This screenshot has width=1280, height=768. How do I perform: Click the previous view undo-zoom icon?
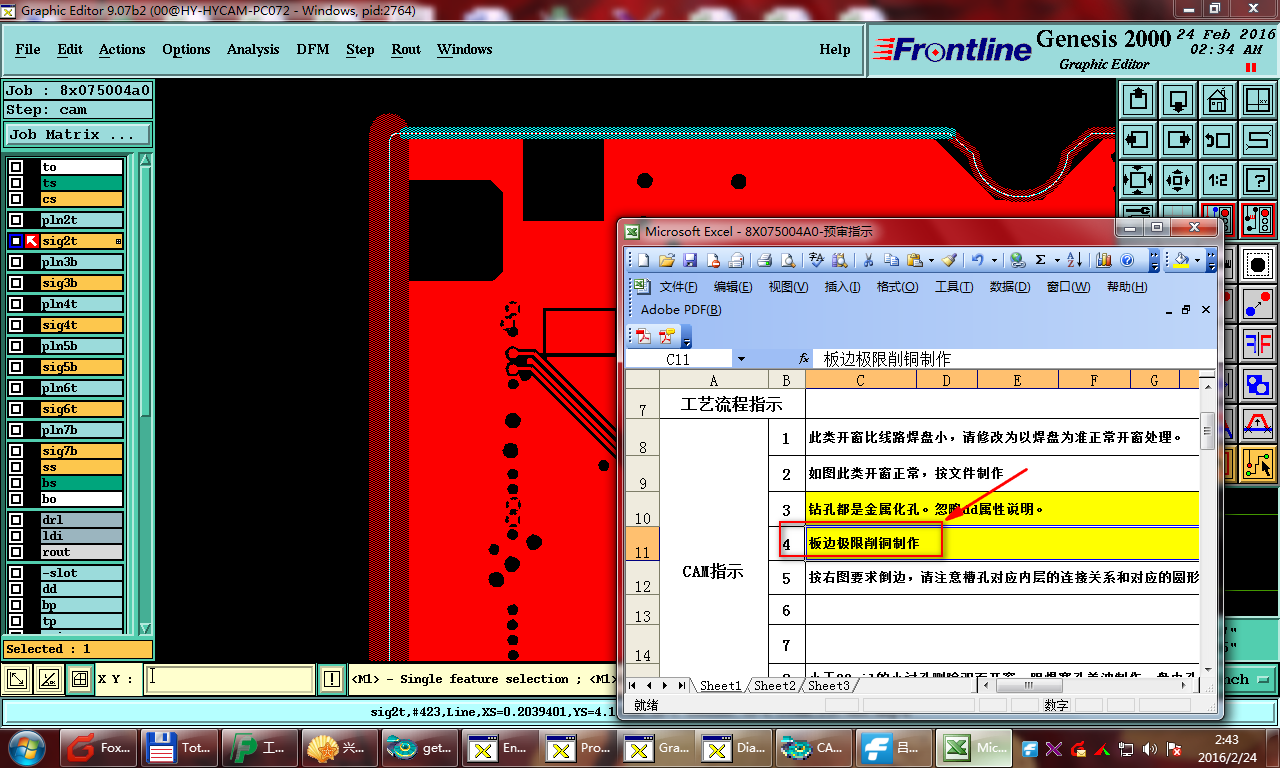[1217, 140]
